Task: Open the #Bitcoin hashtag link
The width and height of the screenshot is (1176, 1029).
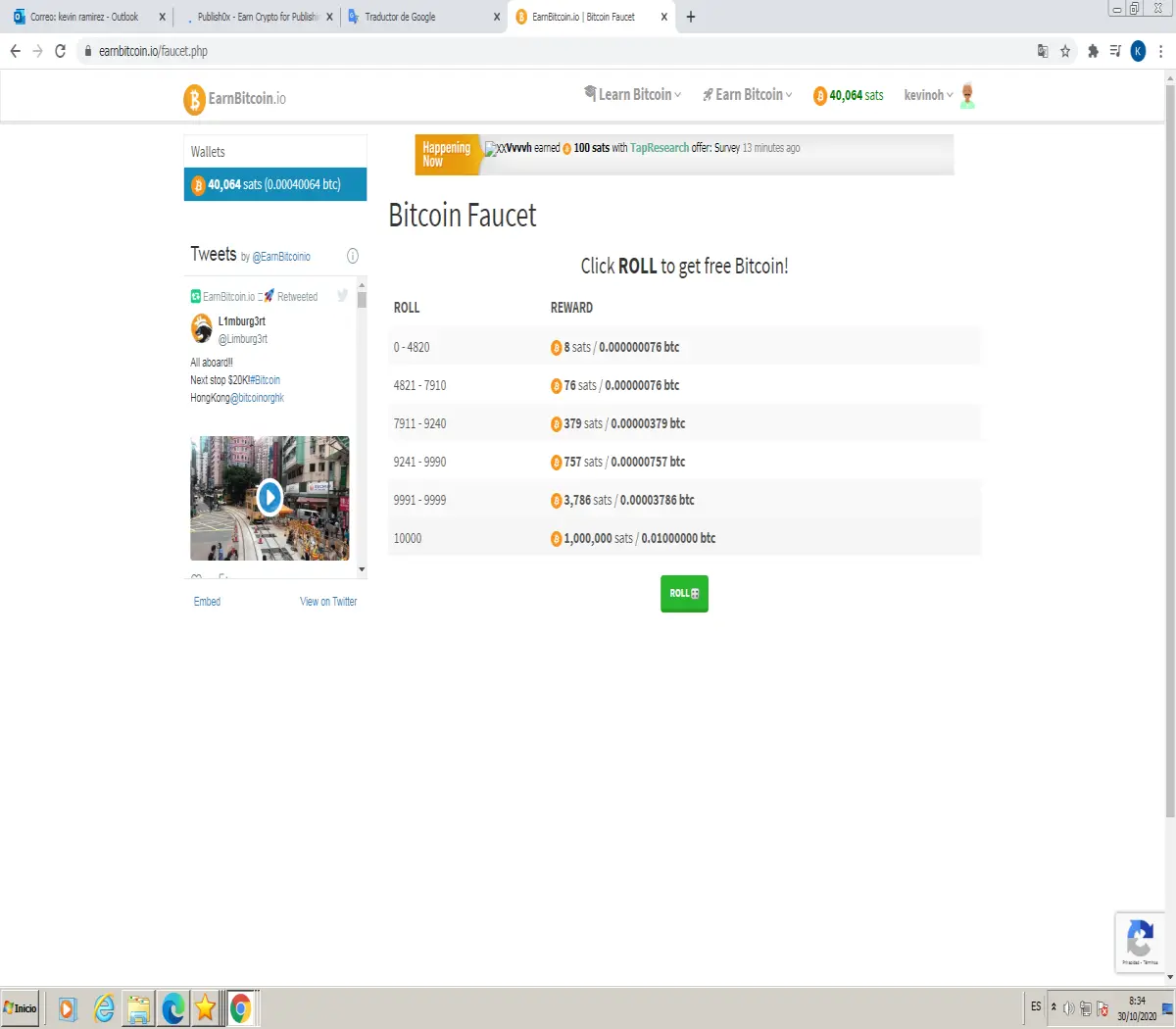Action: coord(265,380)
